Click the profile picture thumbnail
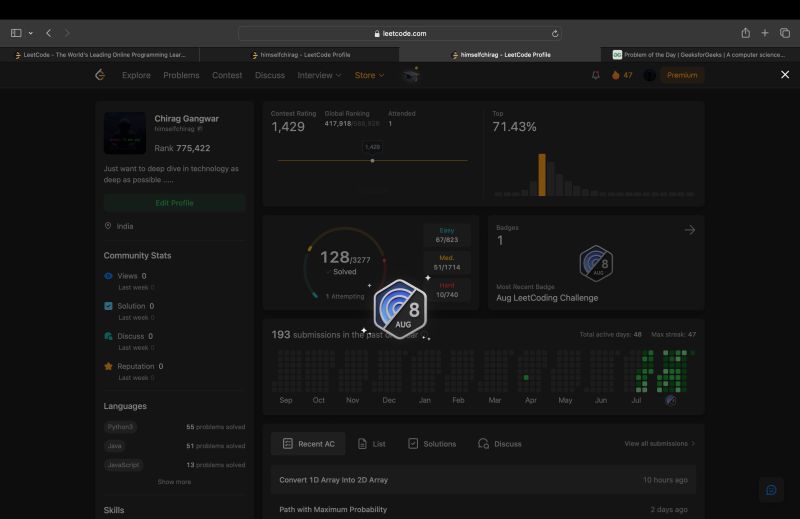The width and height of the screenshot is (800, 519). pos(125,133)
